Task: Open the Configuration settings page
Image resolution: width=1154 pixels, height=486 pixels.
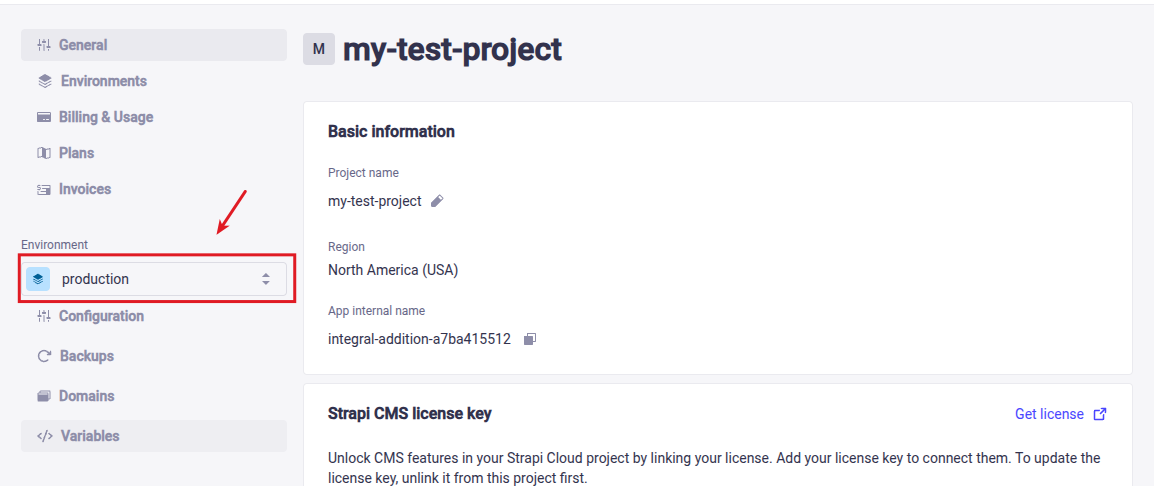Action: click(x=101, y=316)
